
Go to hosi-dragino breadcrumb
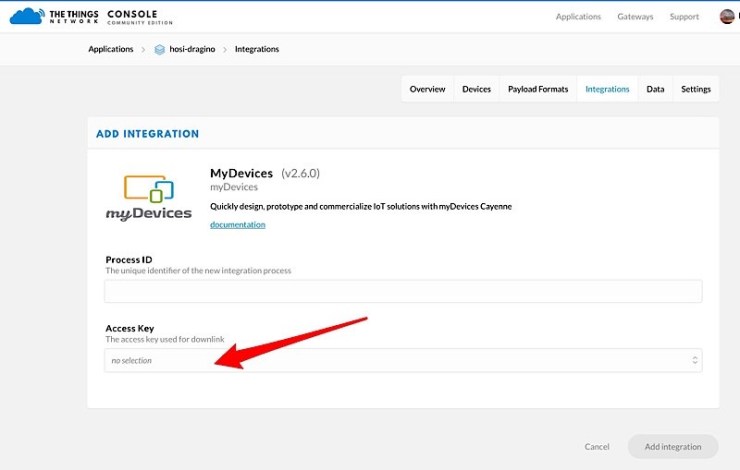tap(192, 49)
